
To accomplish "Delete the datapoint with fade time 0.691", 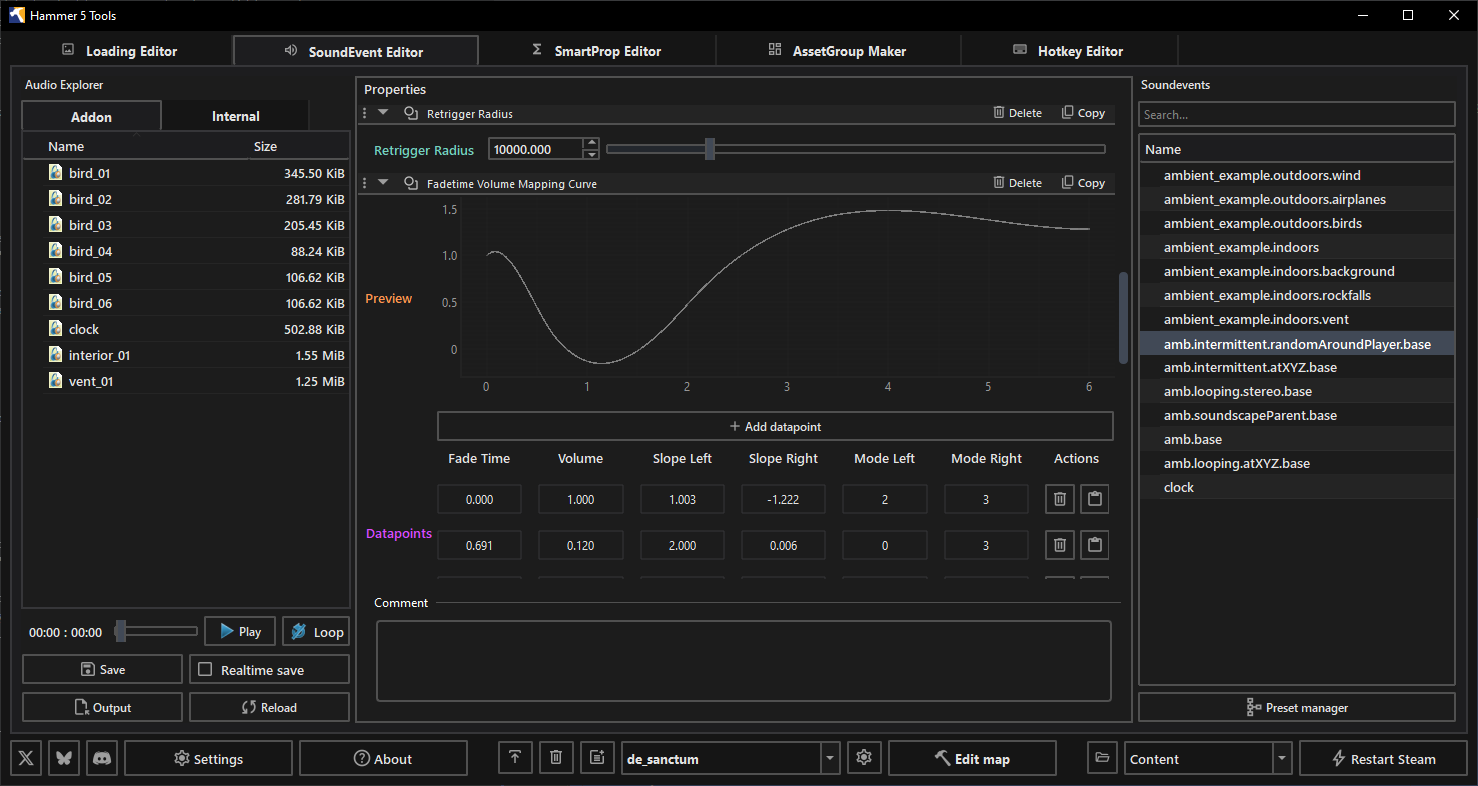I will [x=1060, y=545].
